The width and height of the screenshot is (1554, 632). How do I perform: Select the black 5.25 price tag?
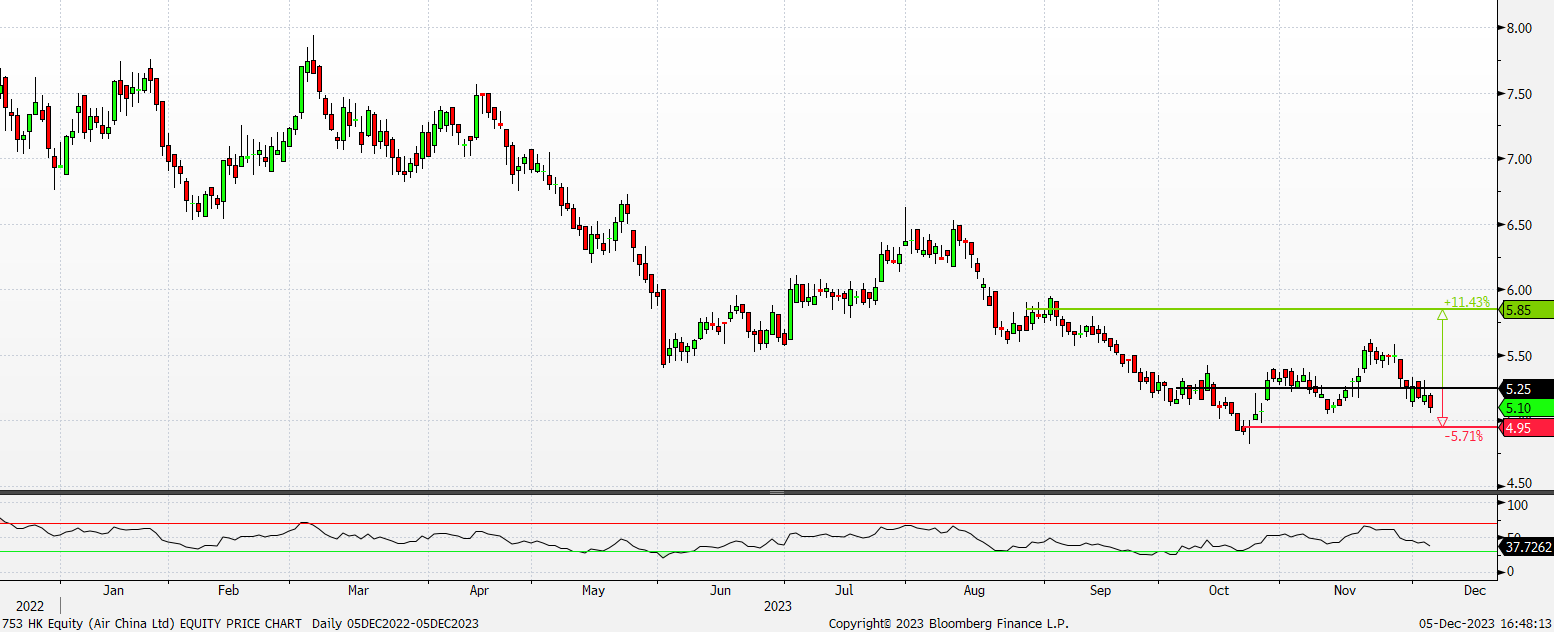point(1526,389)
